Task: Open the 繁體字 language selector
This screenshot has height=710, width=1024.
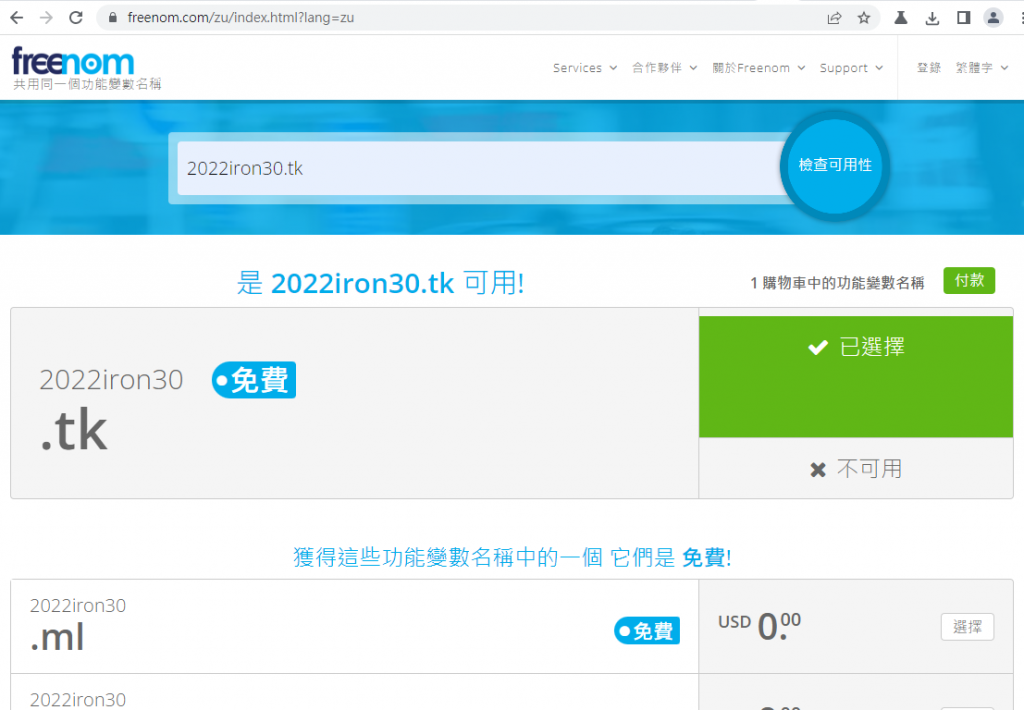Action: coord(982,68)
